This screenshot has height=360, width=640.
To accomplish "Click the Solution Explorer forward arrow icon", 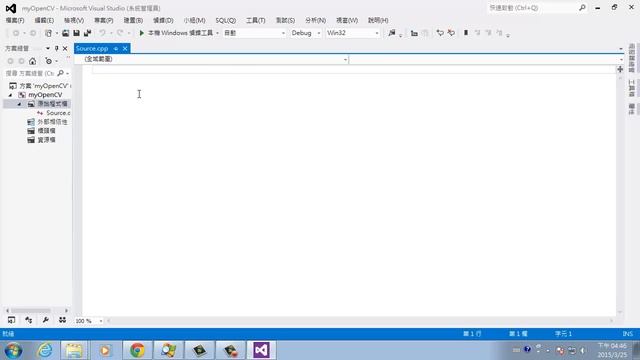I will pyautogui.click(x=21, y=61).
